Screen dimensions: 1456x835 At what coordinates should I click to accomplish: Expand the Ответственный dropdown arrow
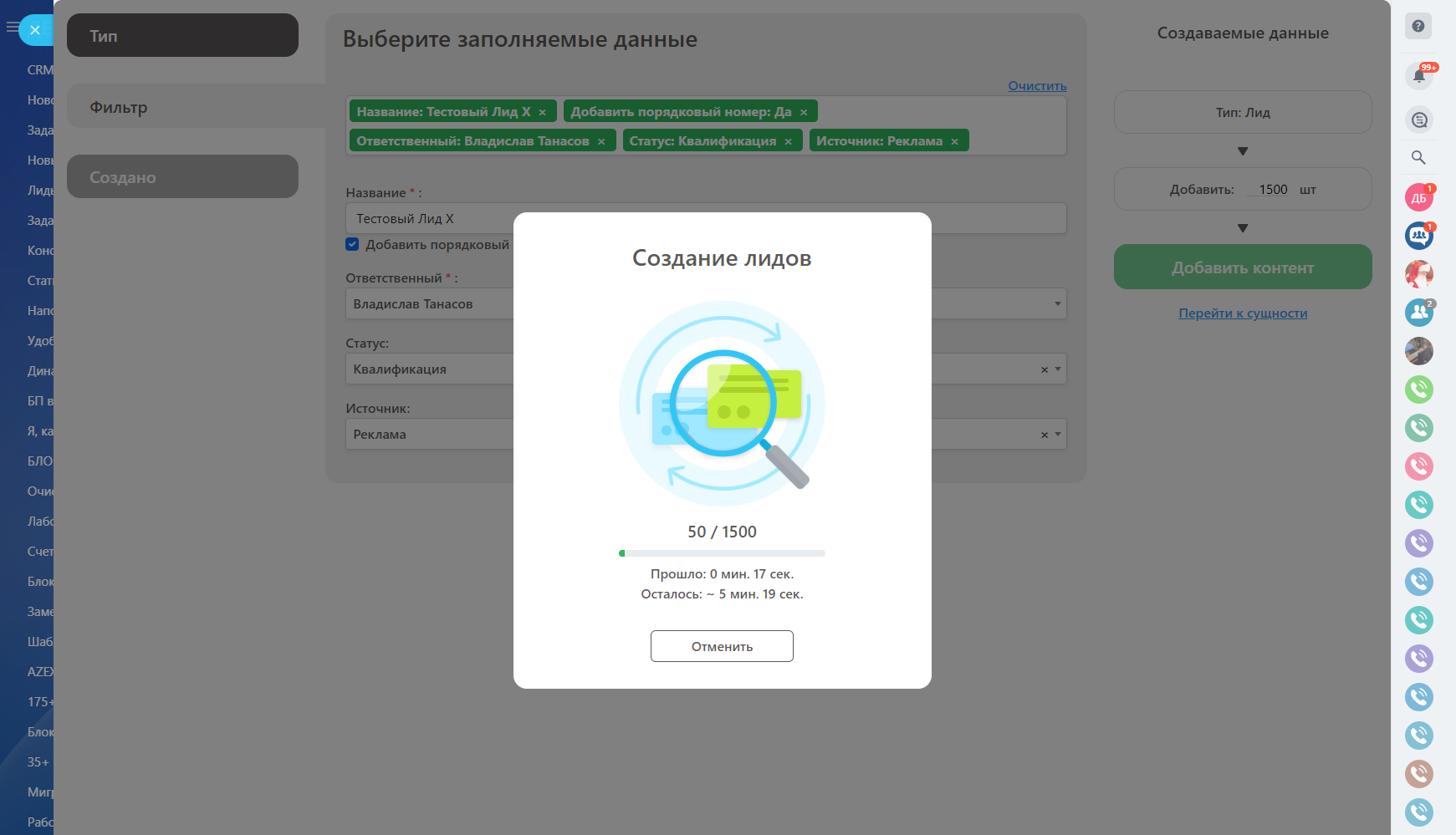pos(1058,303)
